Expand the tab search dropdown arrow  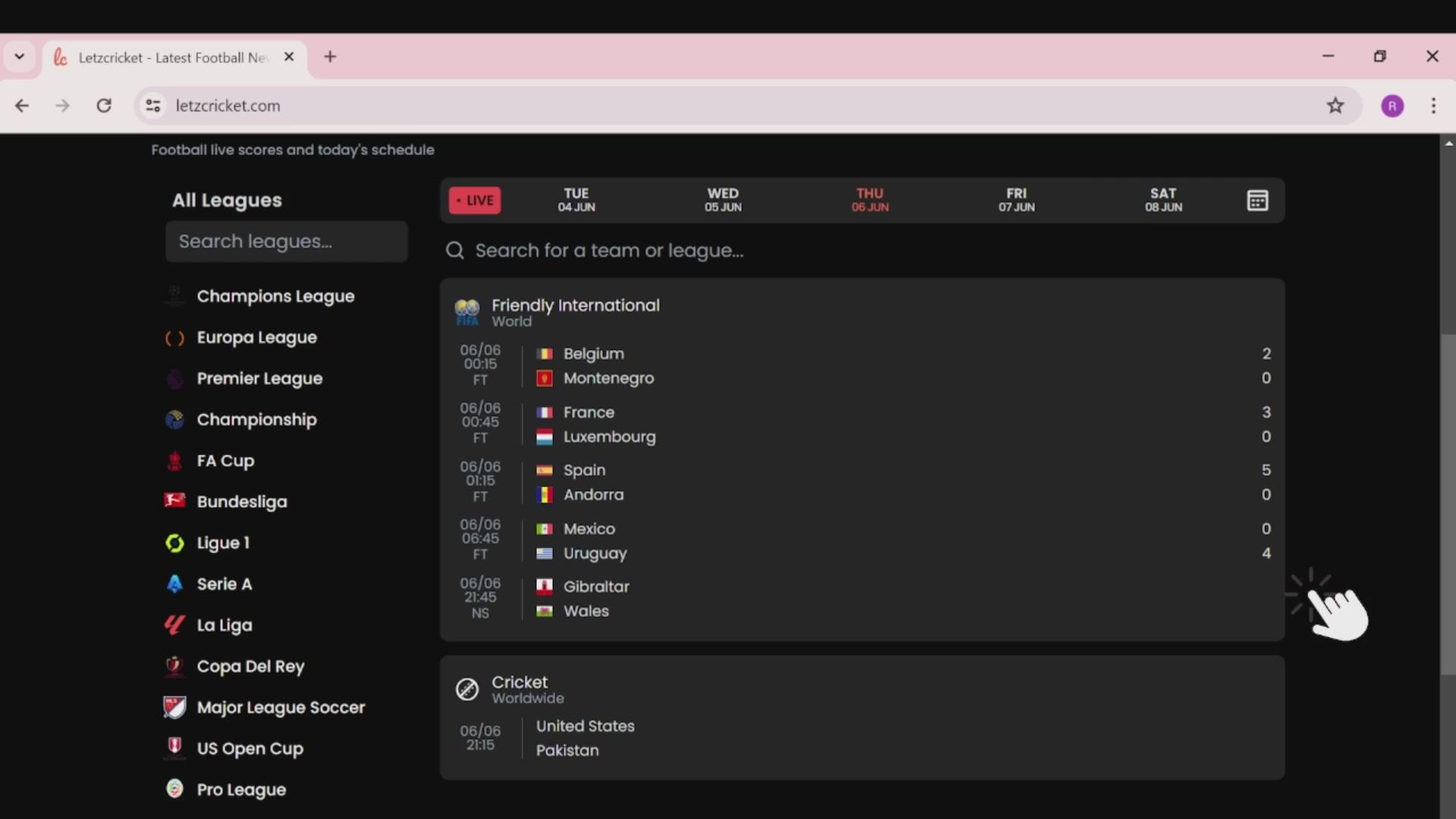pos(20,57)
